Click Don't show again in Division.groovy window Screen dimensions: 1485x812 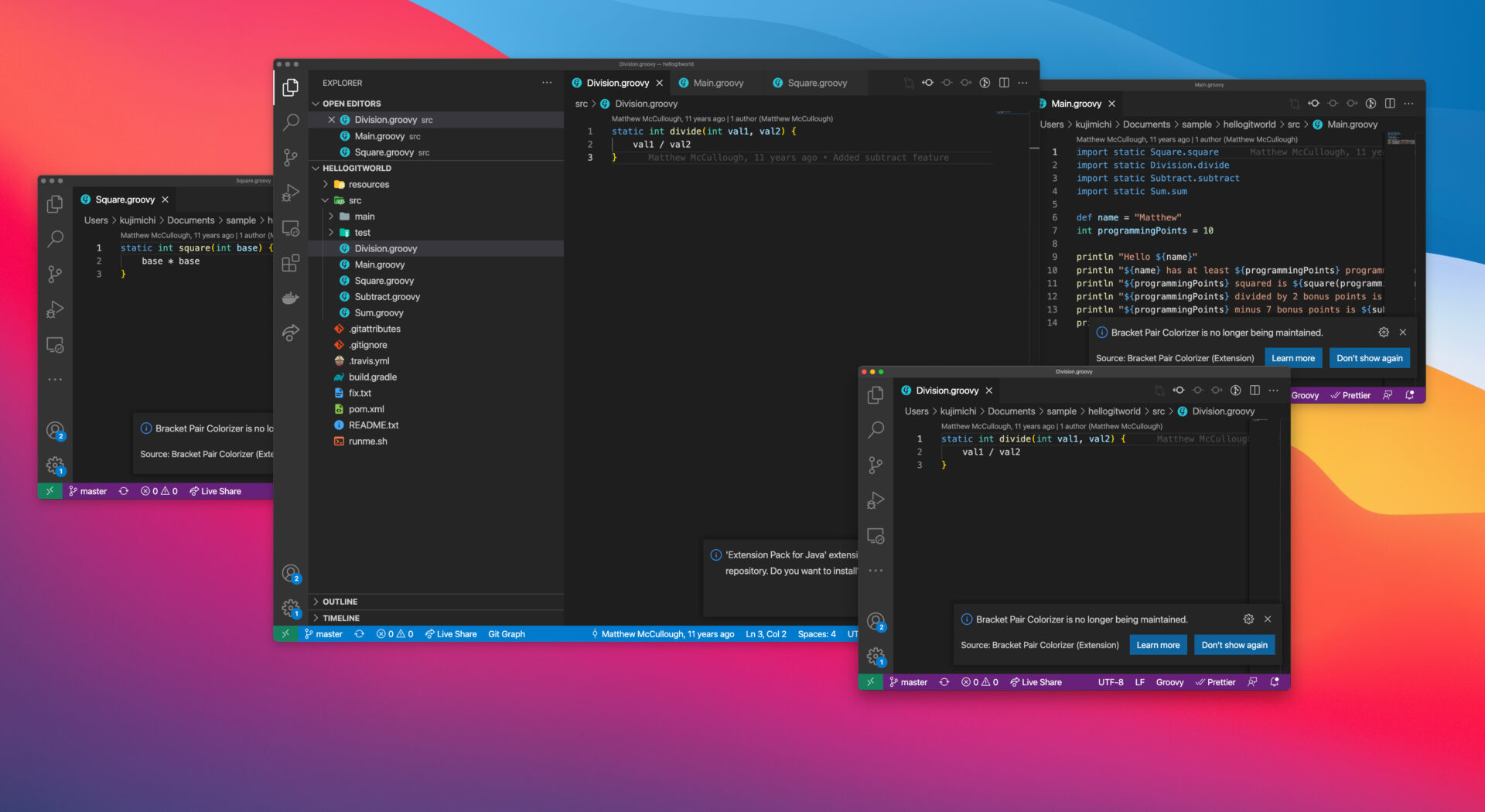(1234, 645)
